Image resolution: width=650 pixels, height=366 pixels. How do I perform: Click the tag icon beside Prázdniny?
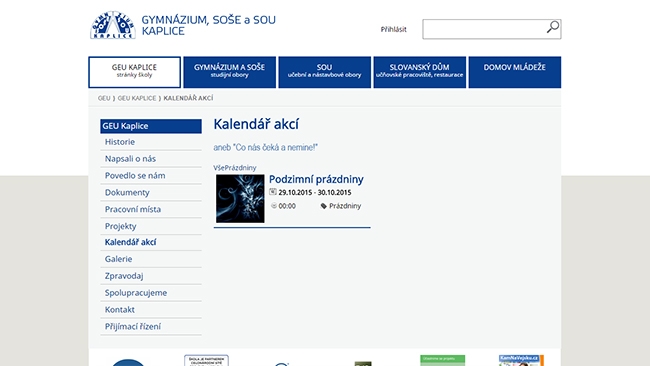tap(323, 206)
